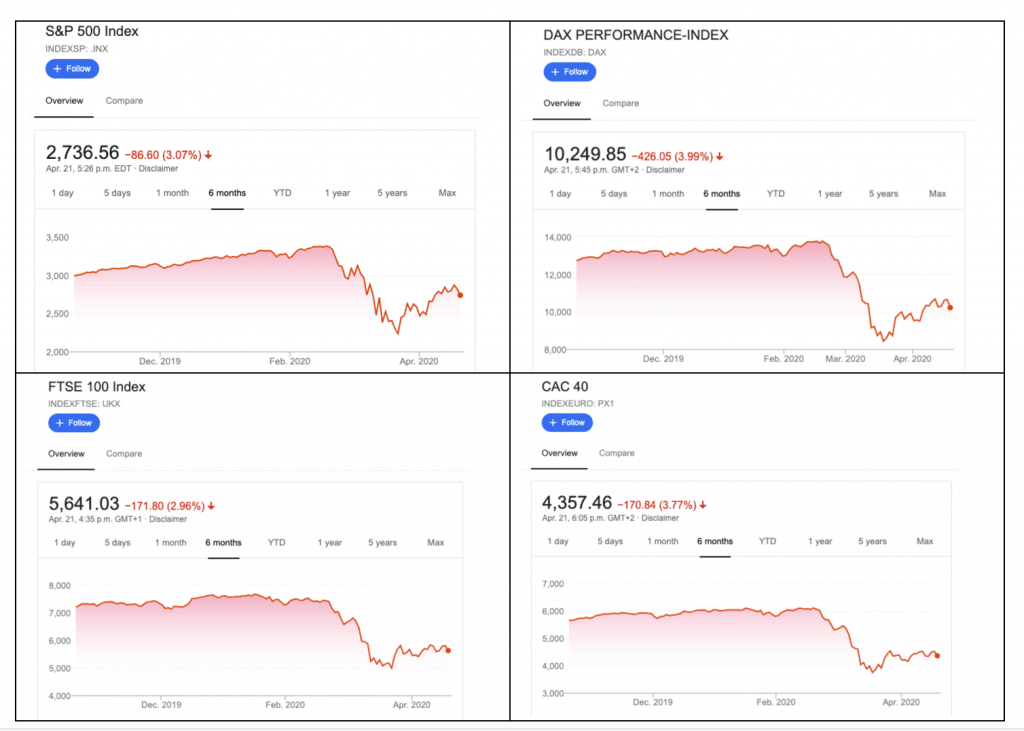Select Max range on the FTSE 100 chart
This screenshot has width=1024, height=731.
(436, 542)
